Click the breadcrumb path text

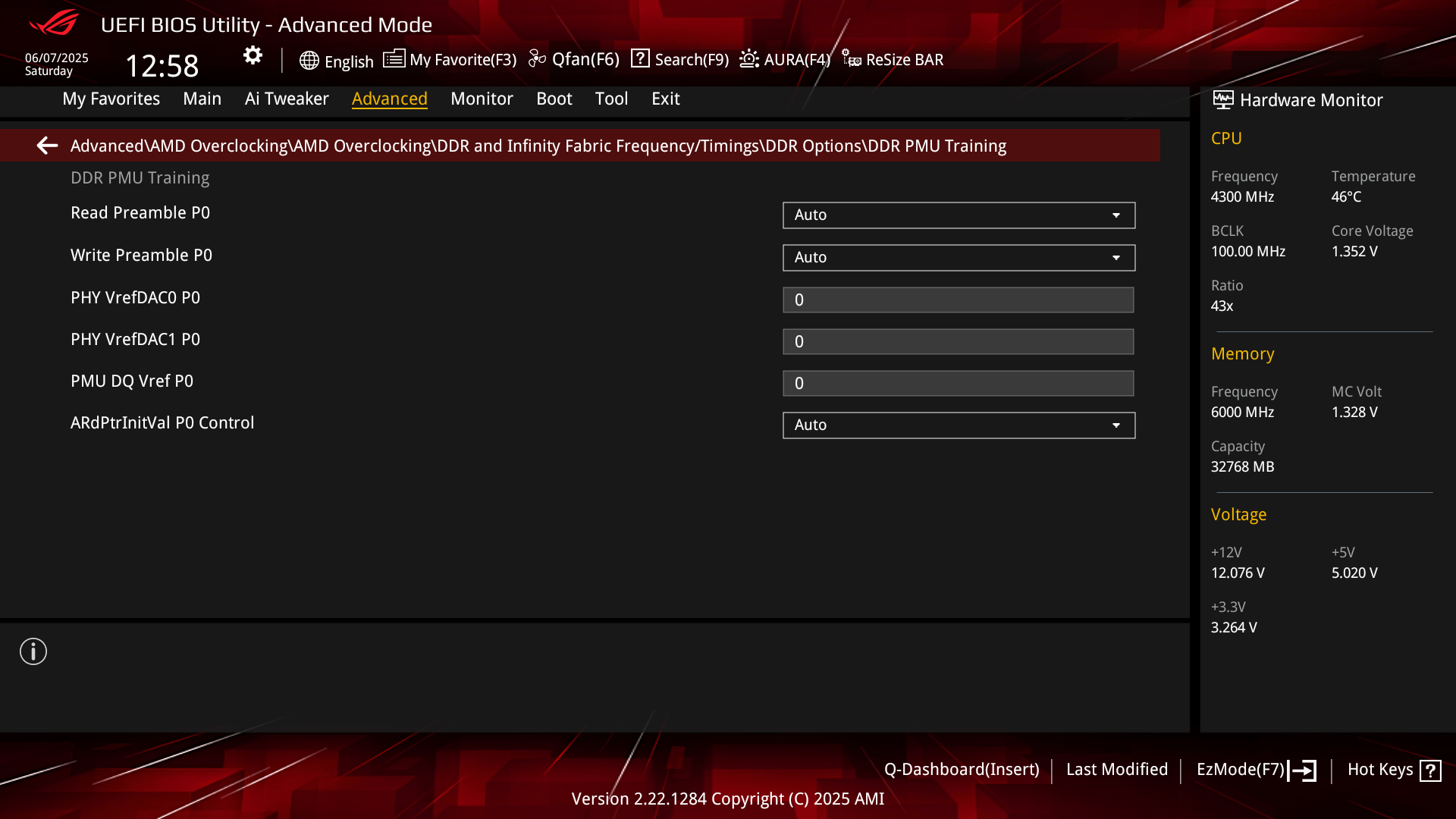(538, 146)
